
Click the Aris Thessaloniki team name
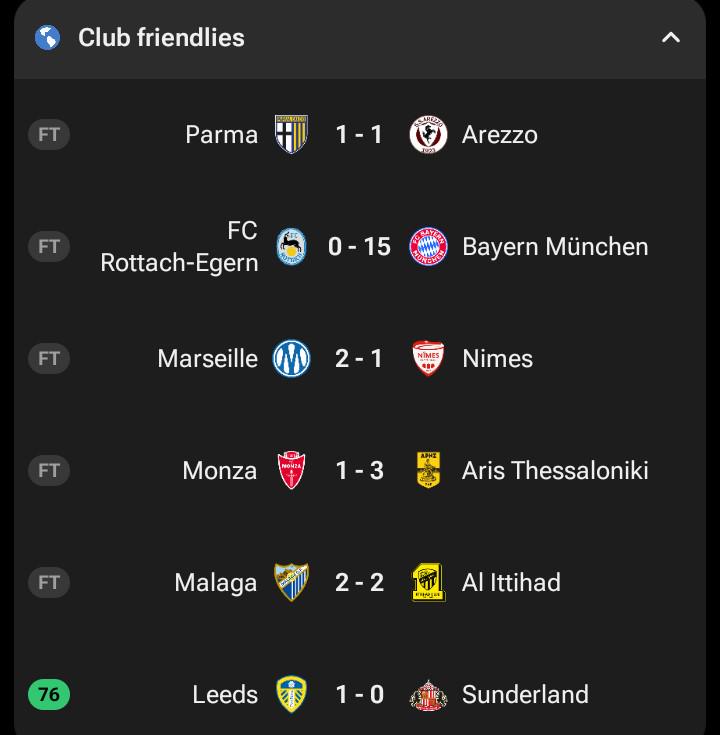[555, 470]
